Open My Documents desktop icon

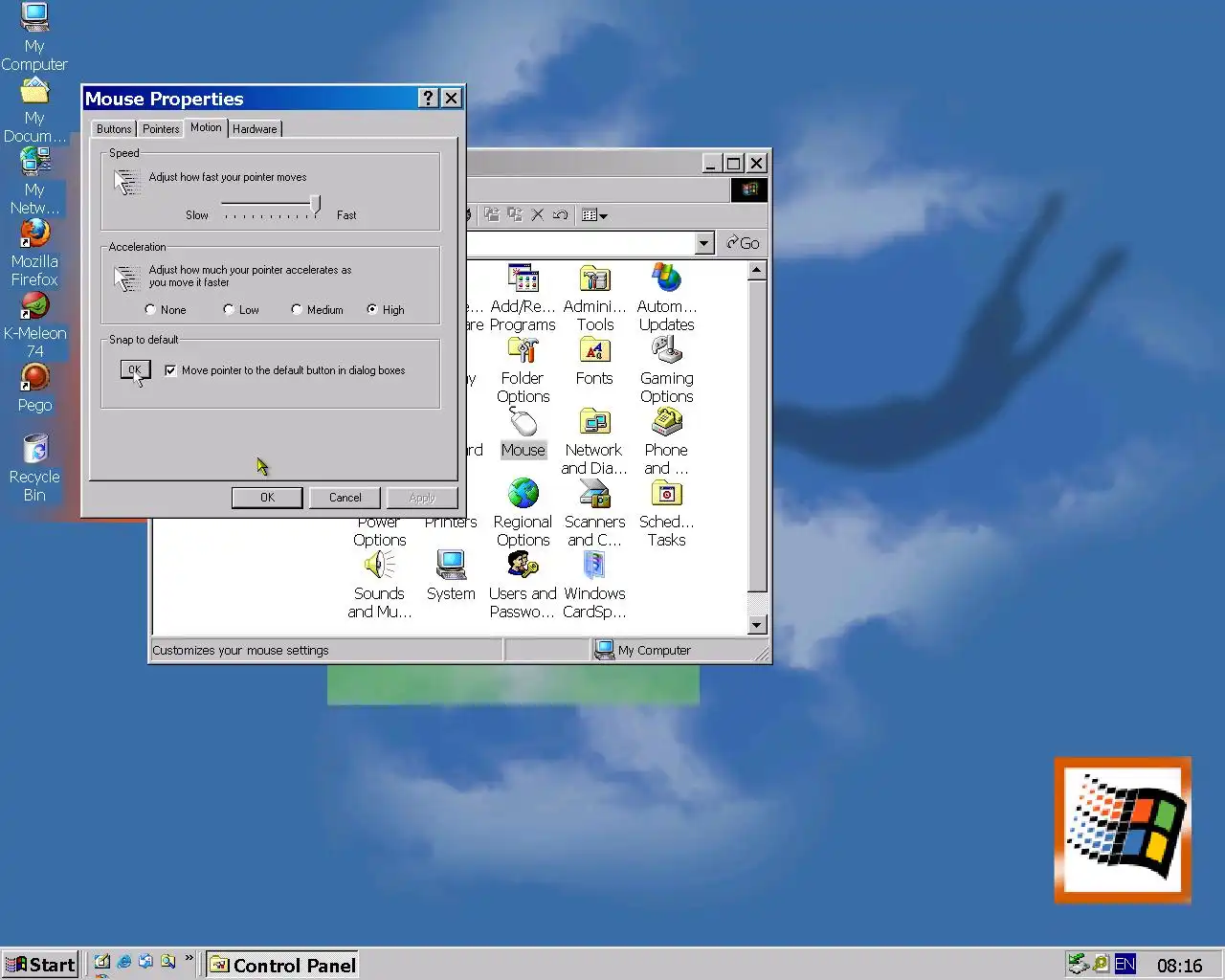34,109
